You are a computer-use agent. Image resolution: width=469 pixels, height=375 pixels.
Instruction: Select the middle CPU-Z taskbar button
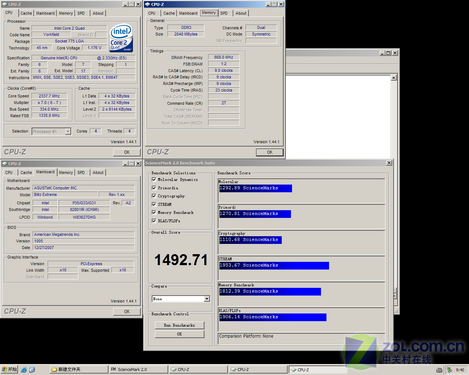(x=258, y=369)
